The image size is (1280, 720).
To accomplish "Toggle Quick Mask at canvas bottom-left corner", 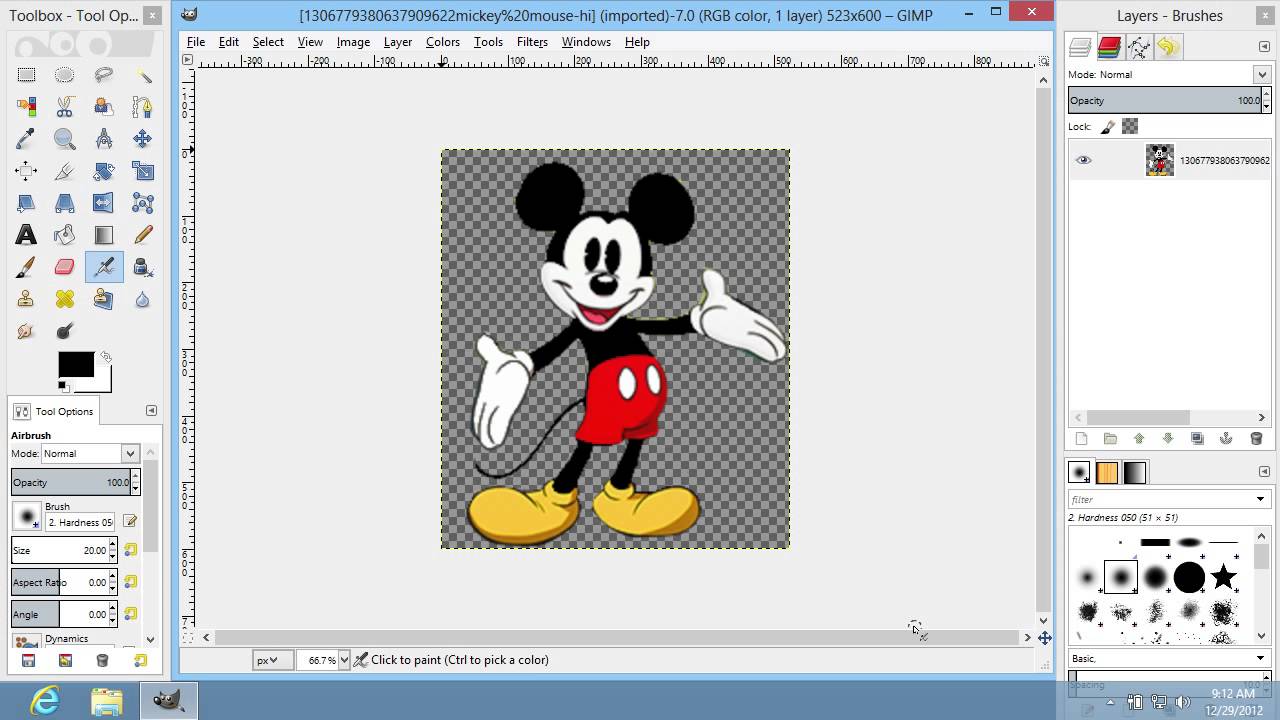I will click(187, 637).
